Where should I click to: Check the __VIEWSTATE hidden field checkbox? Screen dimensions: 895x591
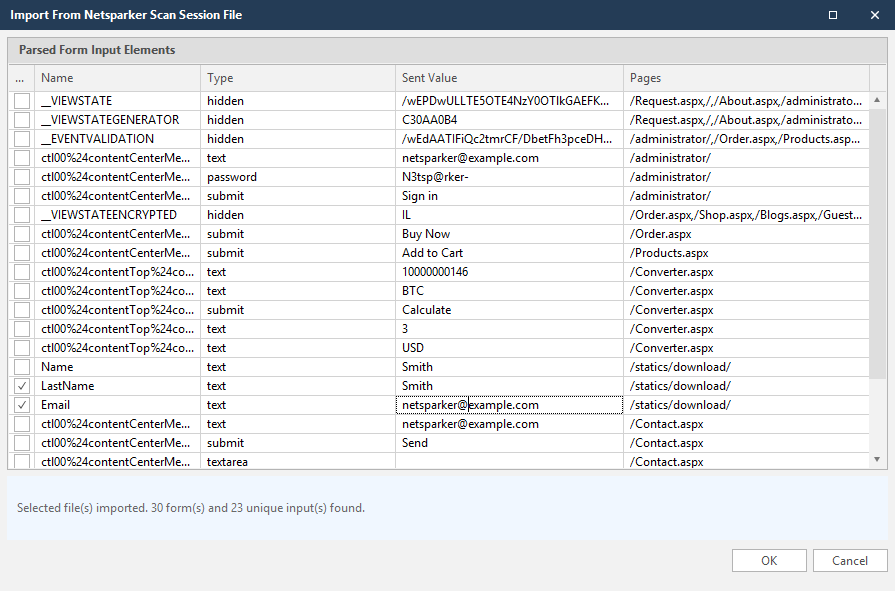(21, 100)
